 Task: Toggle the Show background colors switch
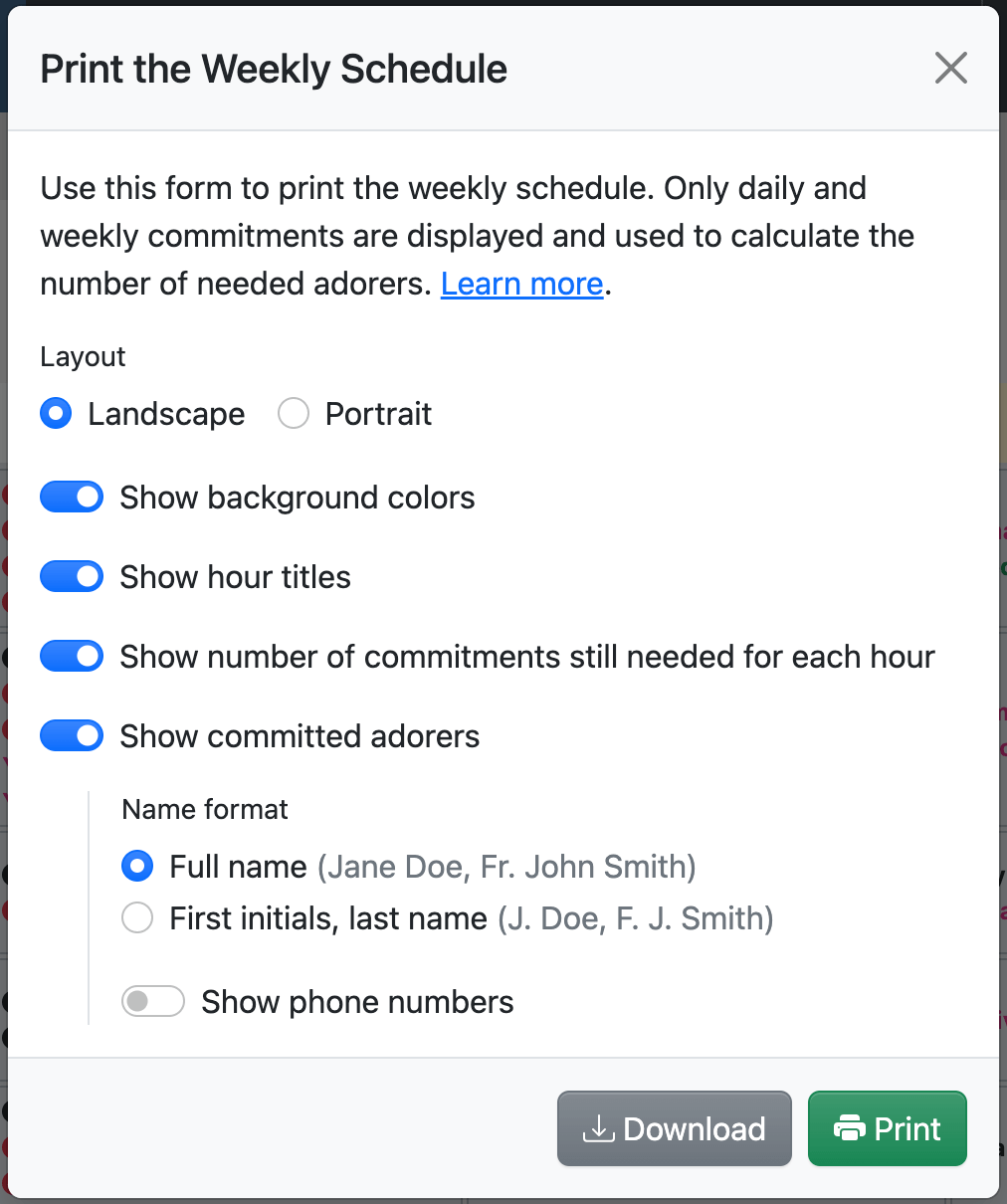(x=72, y=497)
